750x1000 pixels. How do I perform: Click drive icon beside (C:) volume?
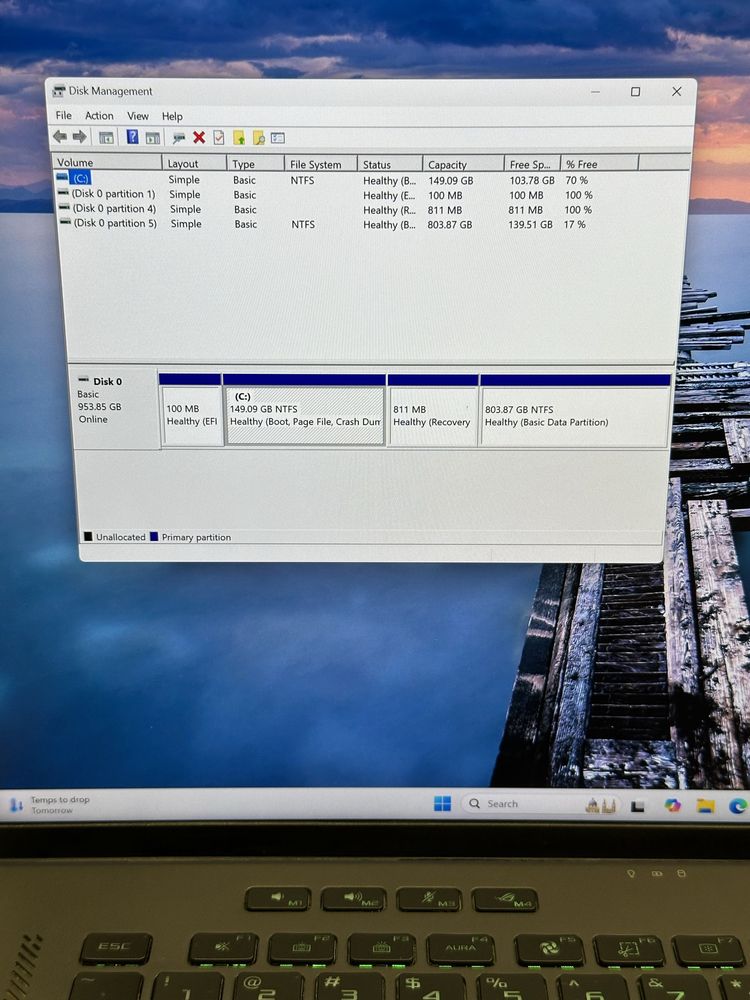(x=62, y=177)
